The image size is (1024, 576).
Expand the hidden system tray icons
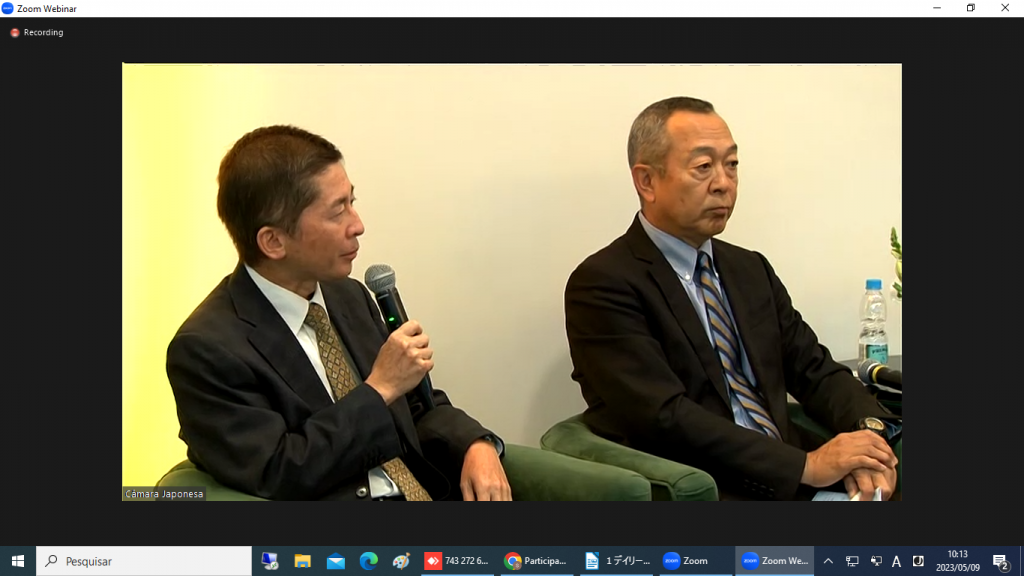[828, 561]
